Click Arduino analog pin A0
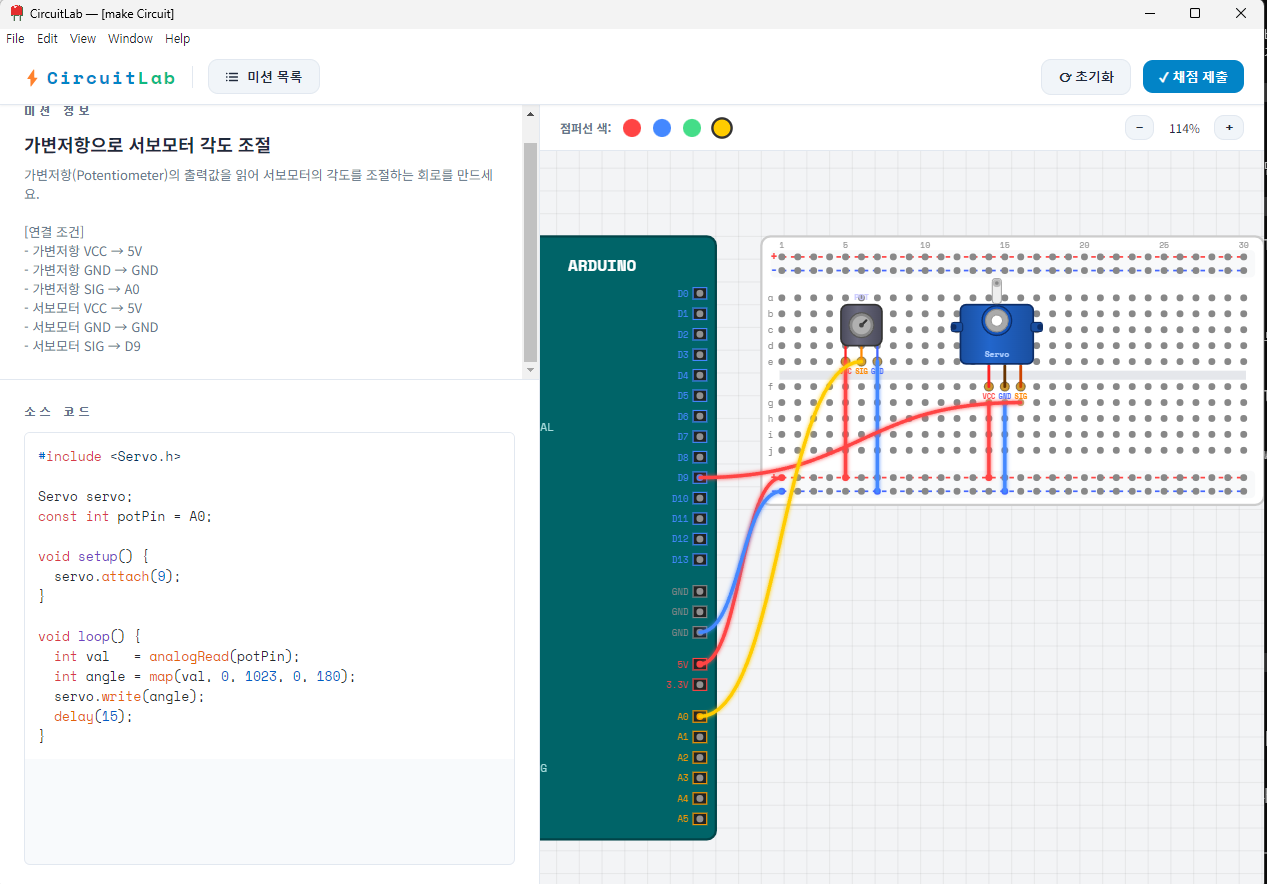The height and width of the screenshot is (884, 1267). (x=700, y=717)
